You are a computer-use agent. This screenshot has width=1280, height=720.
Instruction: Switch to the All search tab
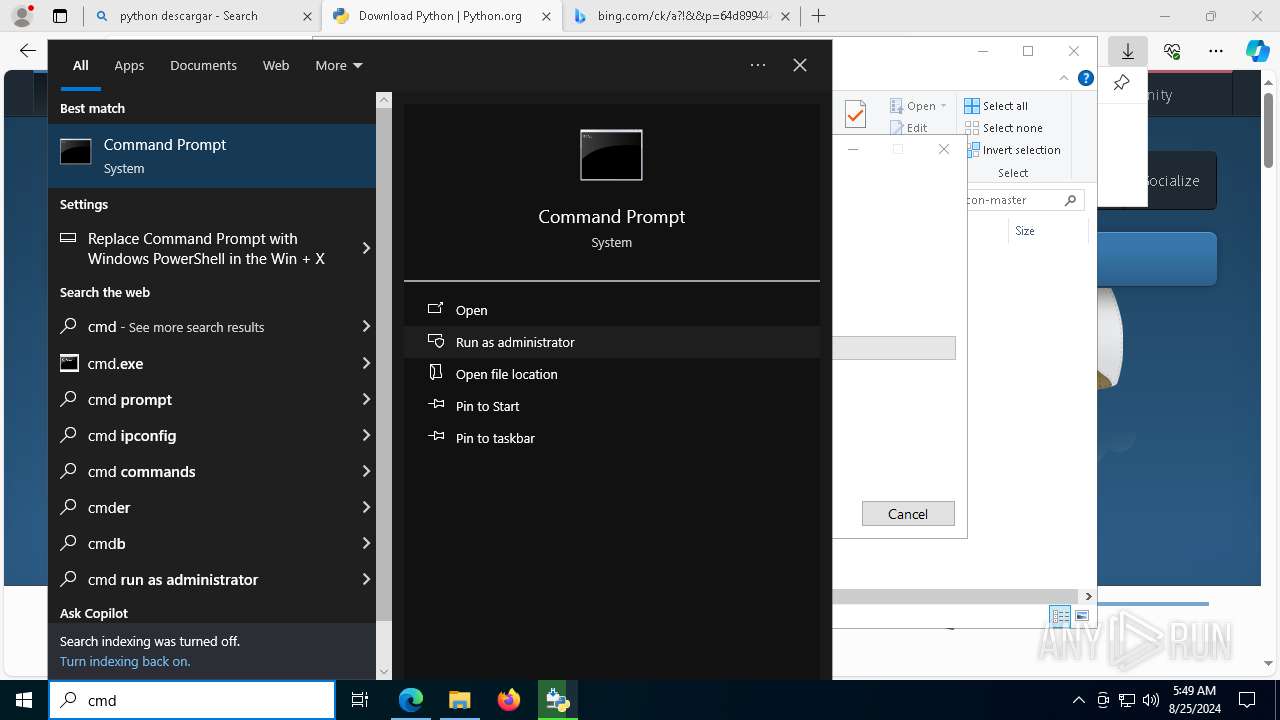click(81, 65)
